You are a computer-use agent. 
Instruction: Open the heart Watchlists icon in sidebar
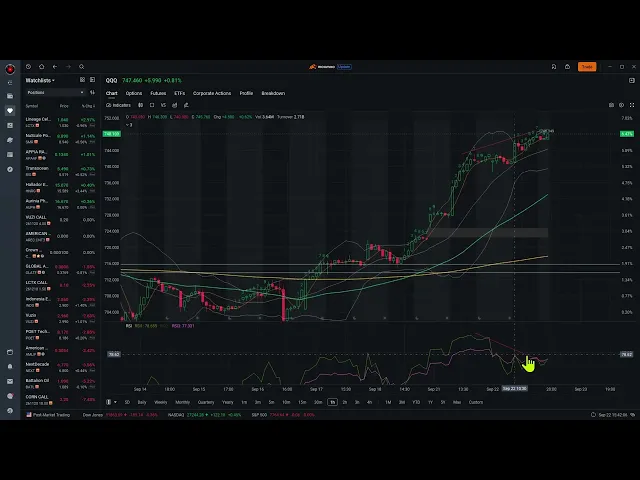(x=10, y=111)
